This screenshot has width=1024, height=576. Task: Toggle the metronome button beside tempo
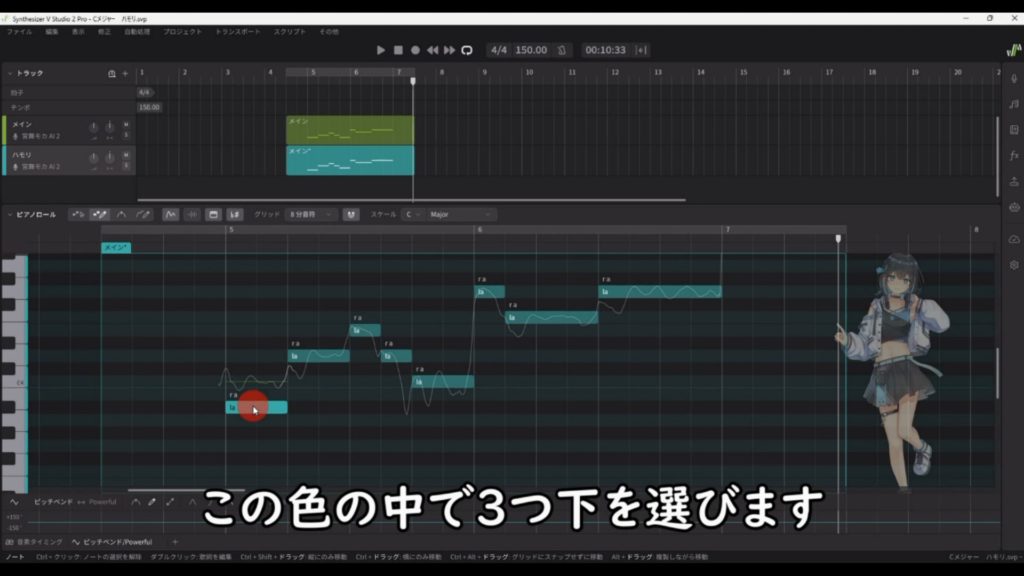click(x=563, y=50)
